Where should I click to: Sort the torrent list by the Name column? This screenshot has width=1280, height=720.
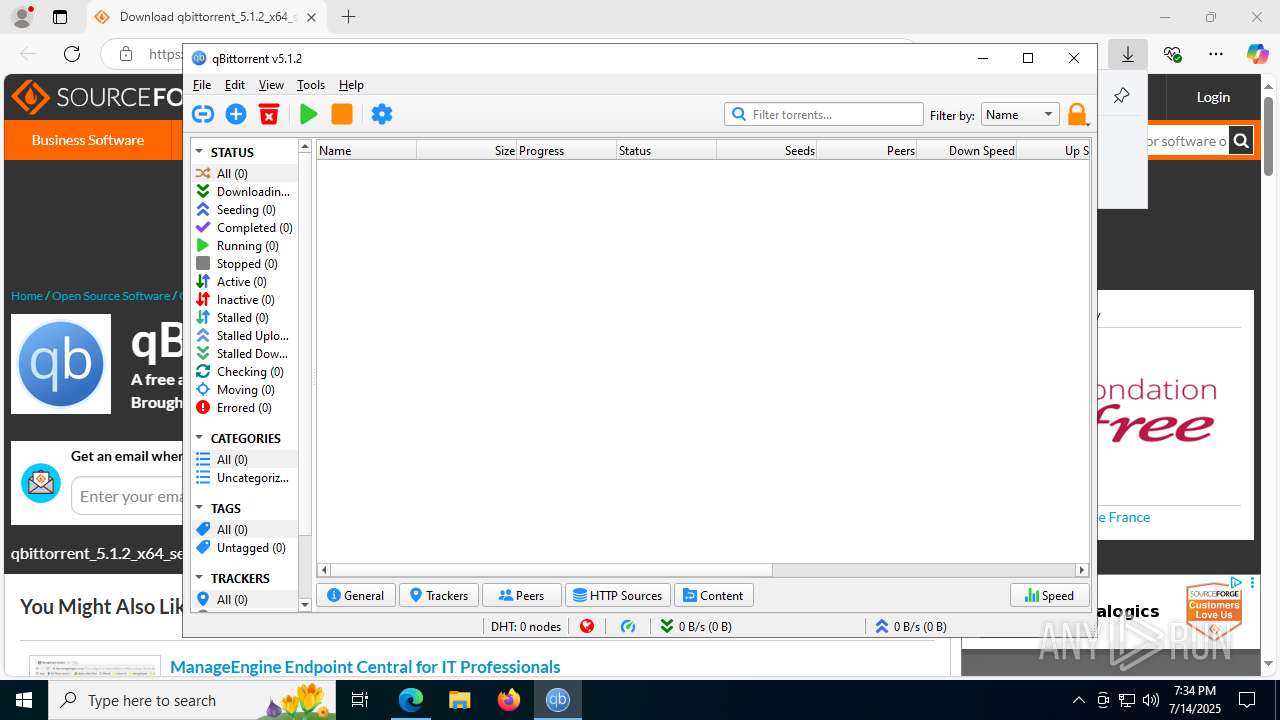367,150
